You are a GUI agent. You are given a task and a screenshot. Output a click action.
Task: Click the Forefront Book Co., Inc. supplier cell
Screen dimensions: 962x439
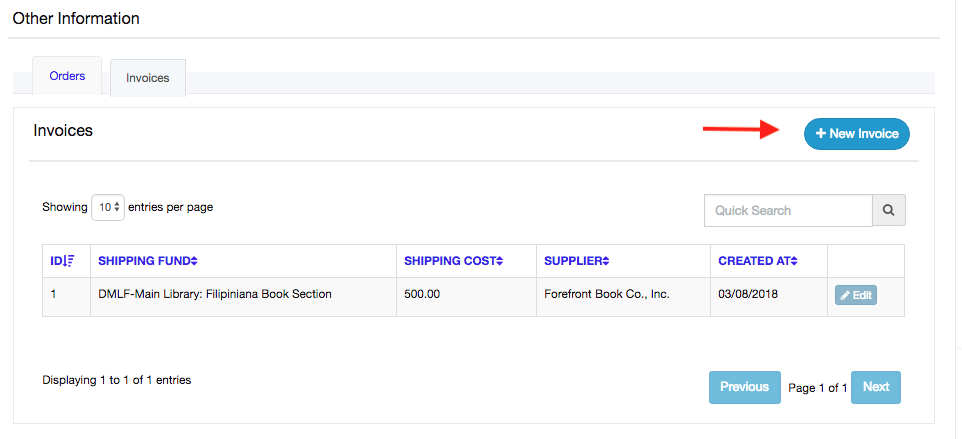coord(606,295)
